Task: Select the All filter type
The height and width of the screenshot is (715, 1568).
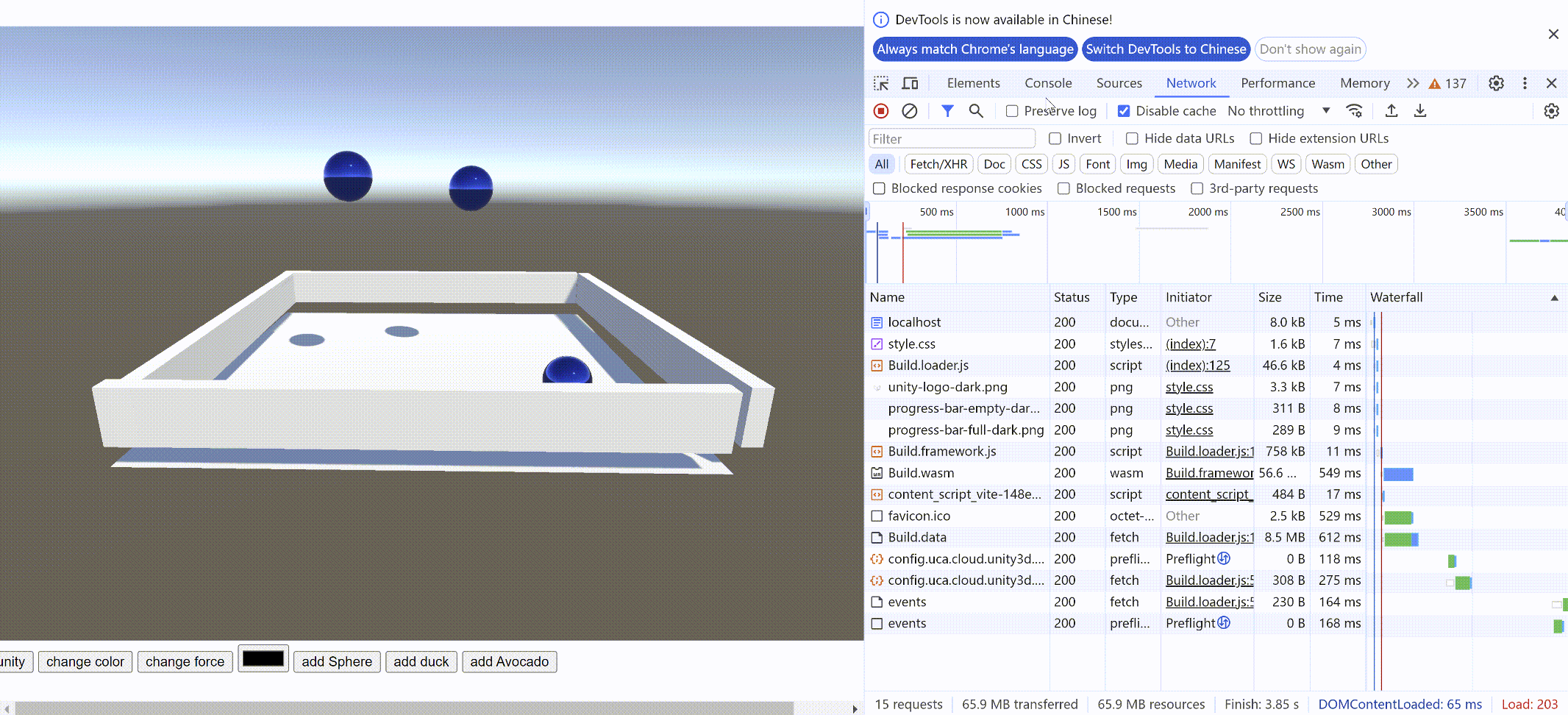Action: click(882, 164)
